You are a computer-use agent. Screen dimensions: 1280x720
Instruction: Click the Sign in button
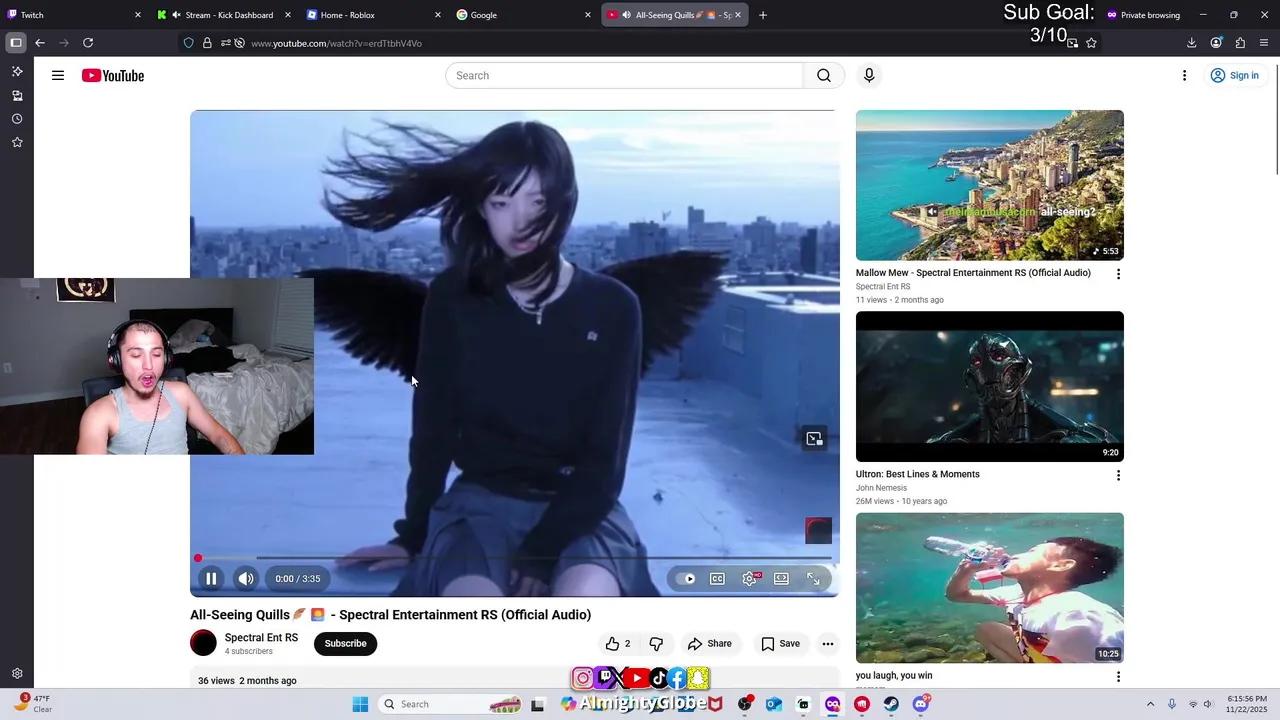coord(1234,75)
